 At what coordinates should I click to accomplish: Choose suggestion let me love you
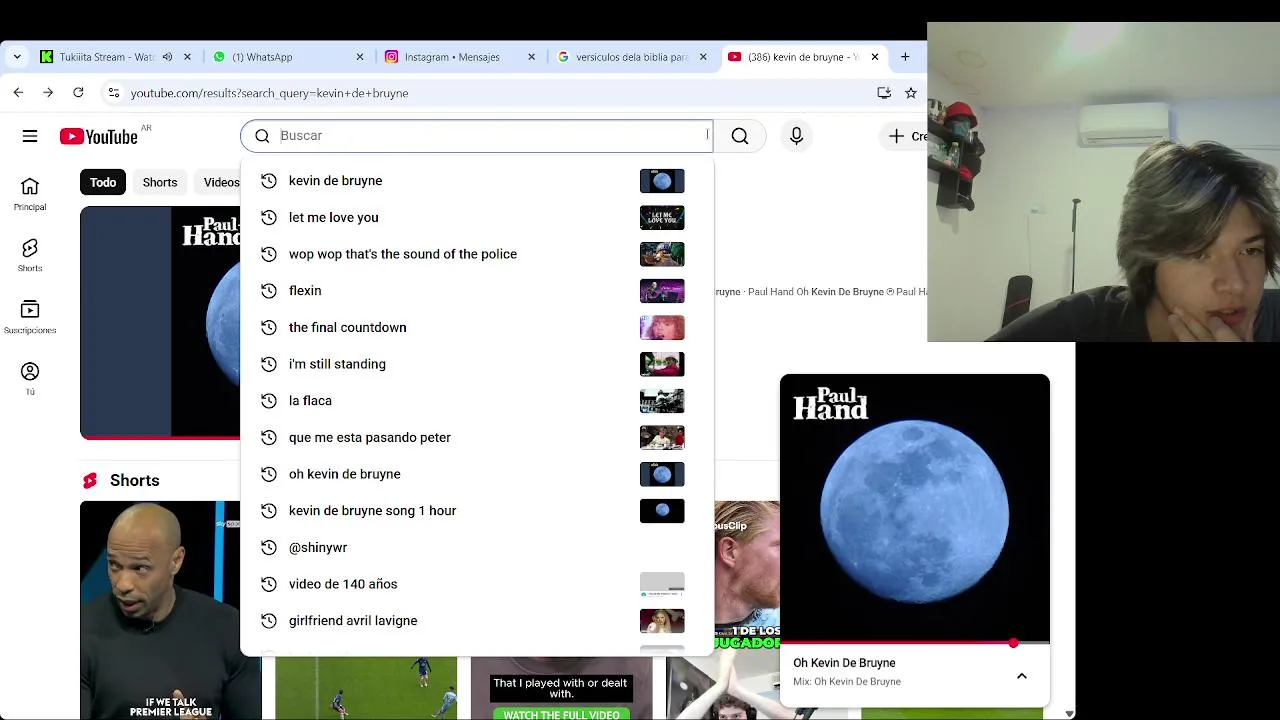pos(476,217)
